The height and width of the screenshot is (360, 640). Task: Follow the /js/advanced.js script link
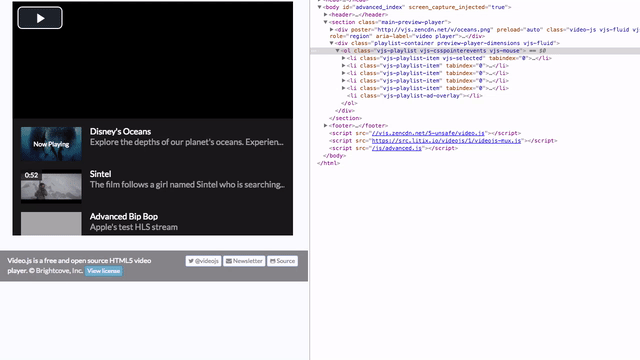point(396,148)
